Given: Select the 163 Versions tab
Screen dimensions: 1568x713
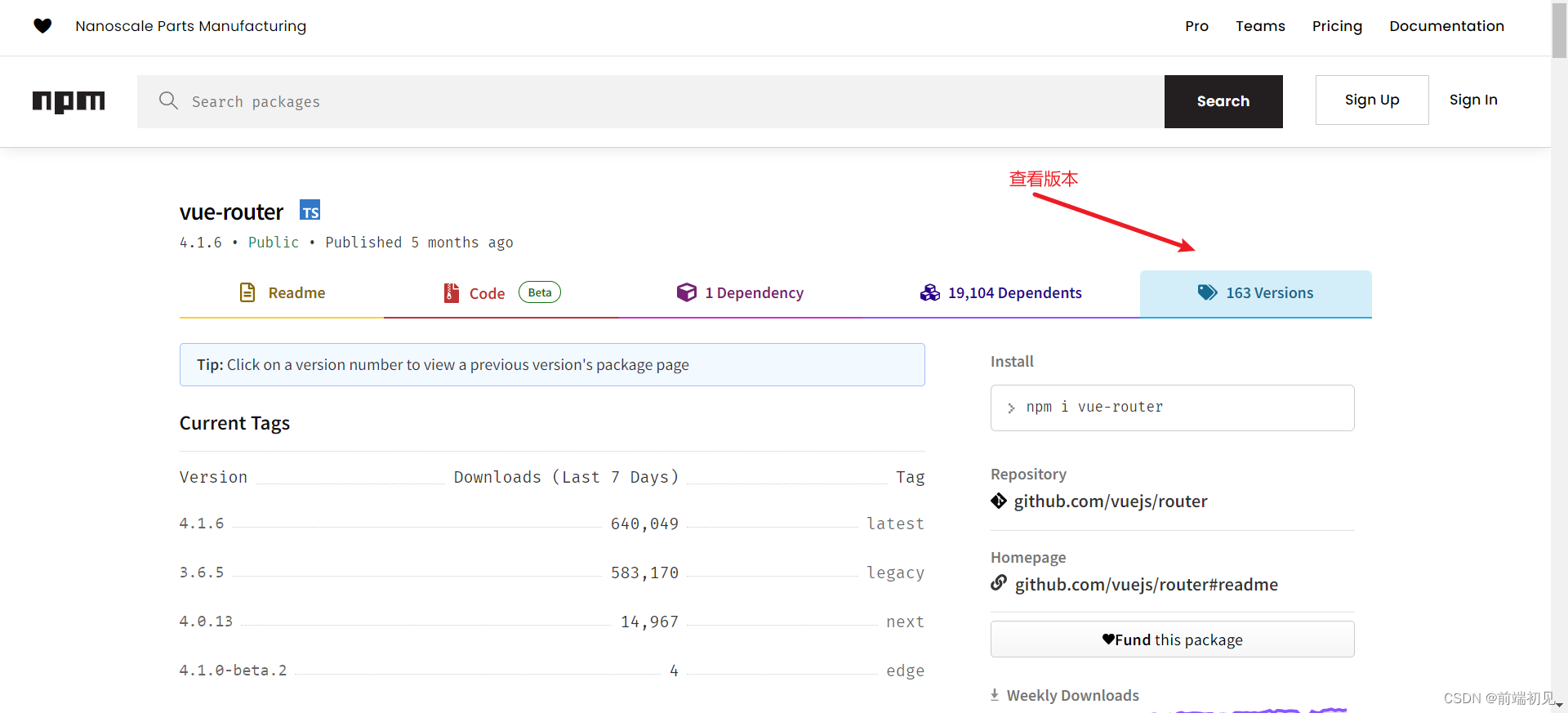Looking at the screenshot, I should tap(1256, 293).
